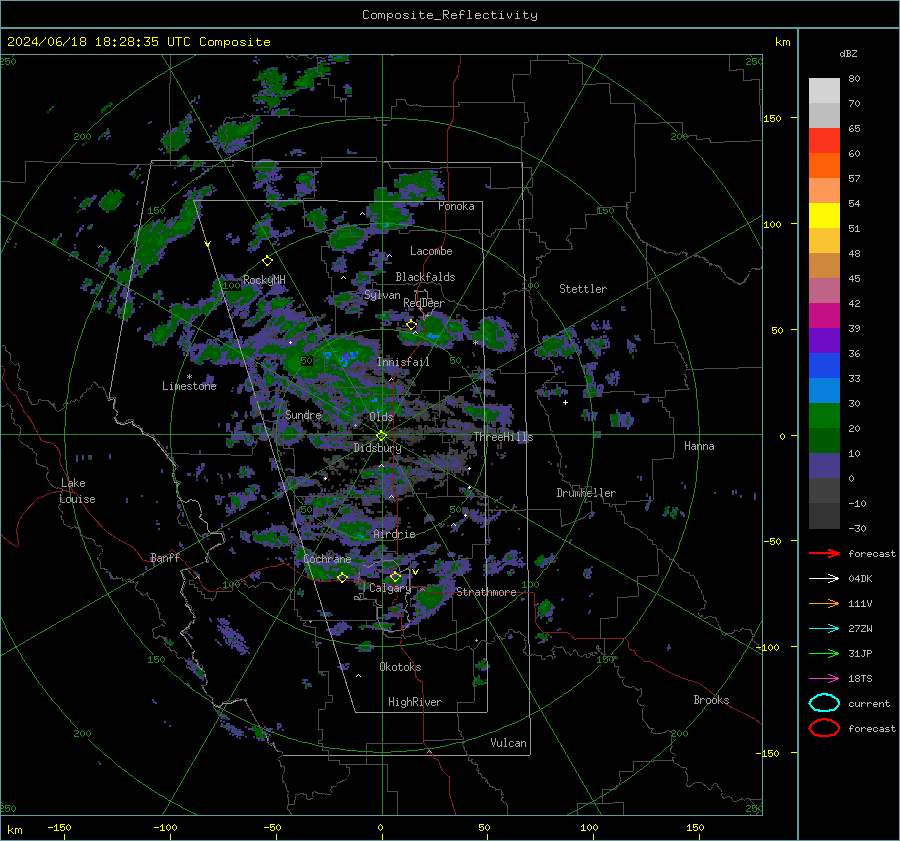Select the red 60-65 dBZ swatch
This screenshot has height=841, width=900.
[824, 140]
